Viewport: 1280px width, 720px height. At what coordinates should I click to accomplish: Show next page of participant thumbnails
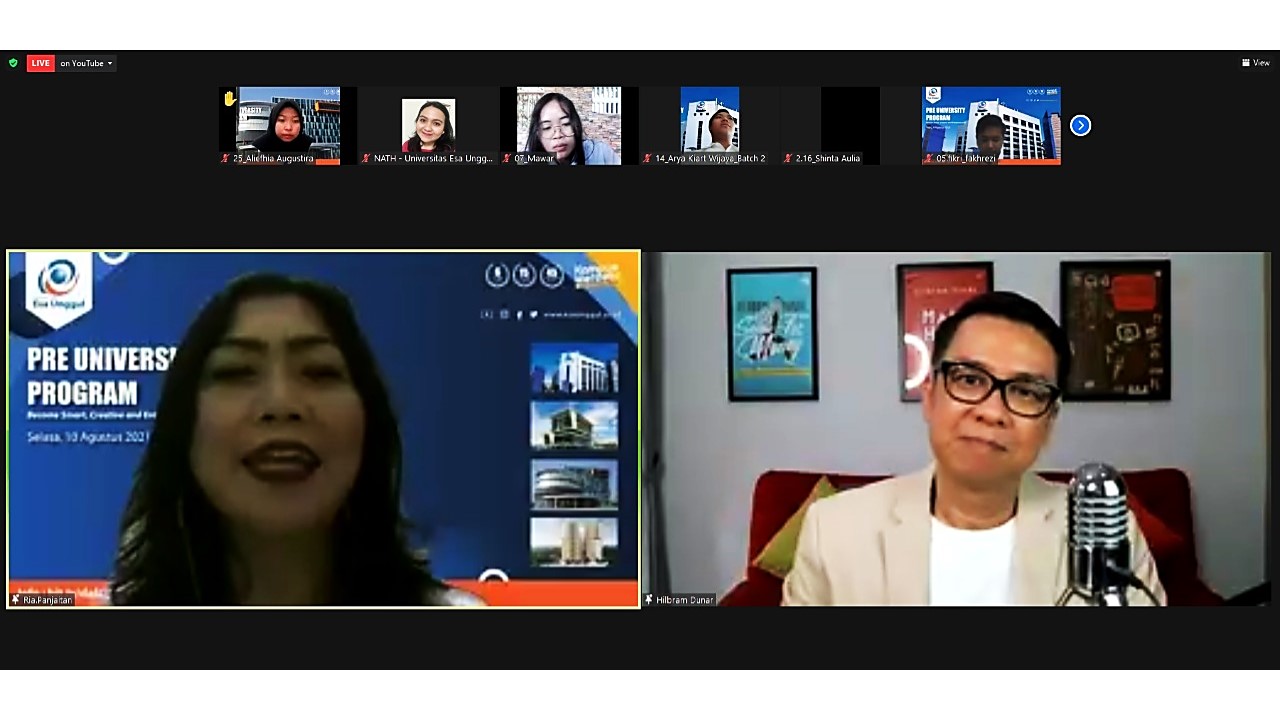pyautogui.click(x=1080, y=125)
